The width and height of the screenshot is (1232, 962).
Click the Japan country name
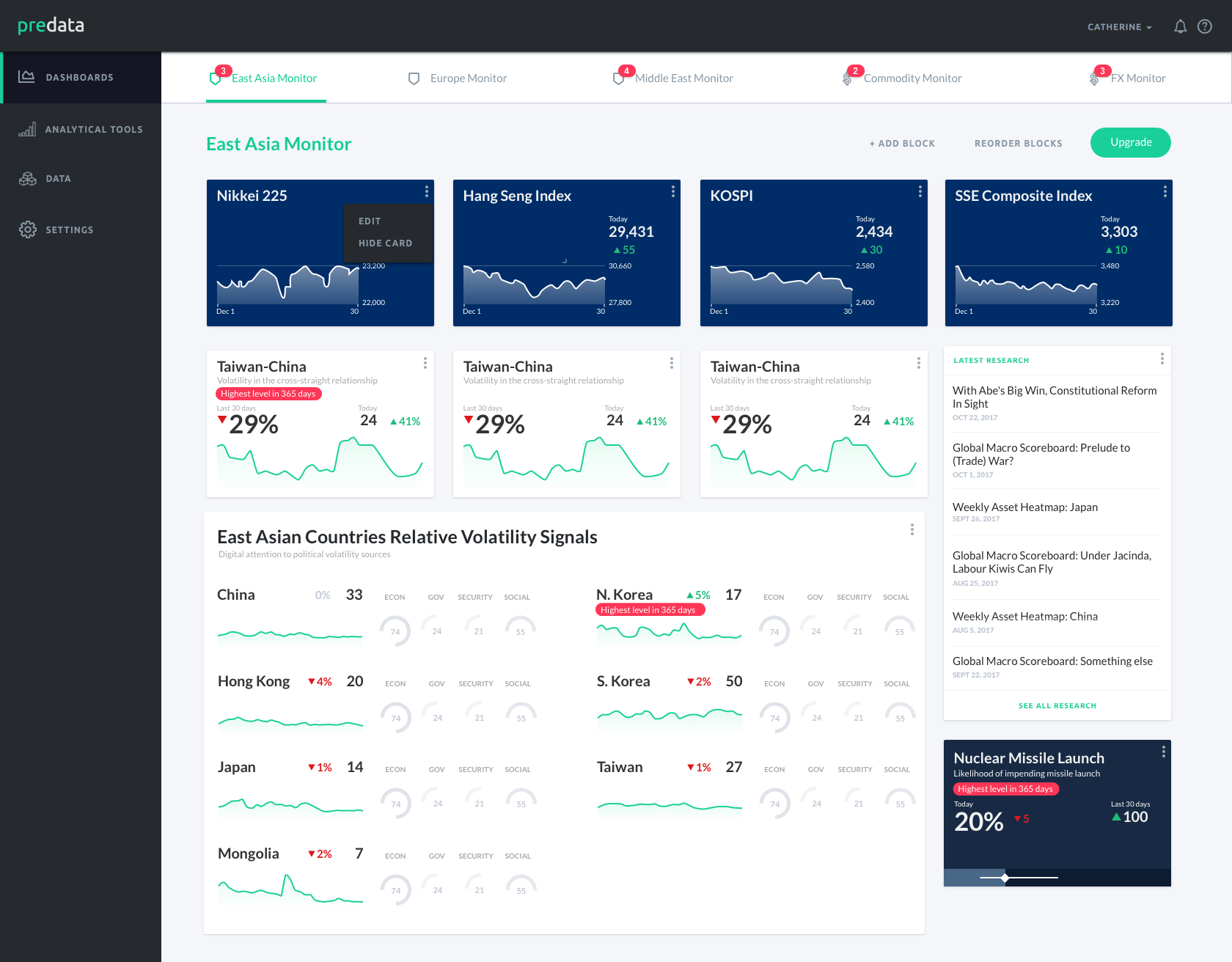pyautogui.click(x=236, y=767)
